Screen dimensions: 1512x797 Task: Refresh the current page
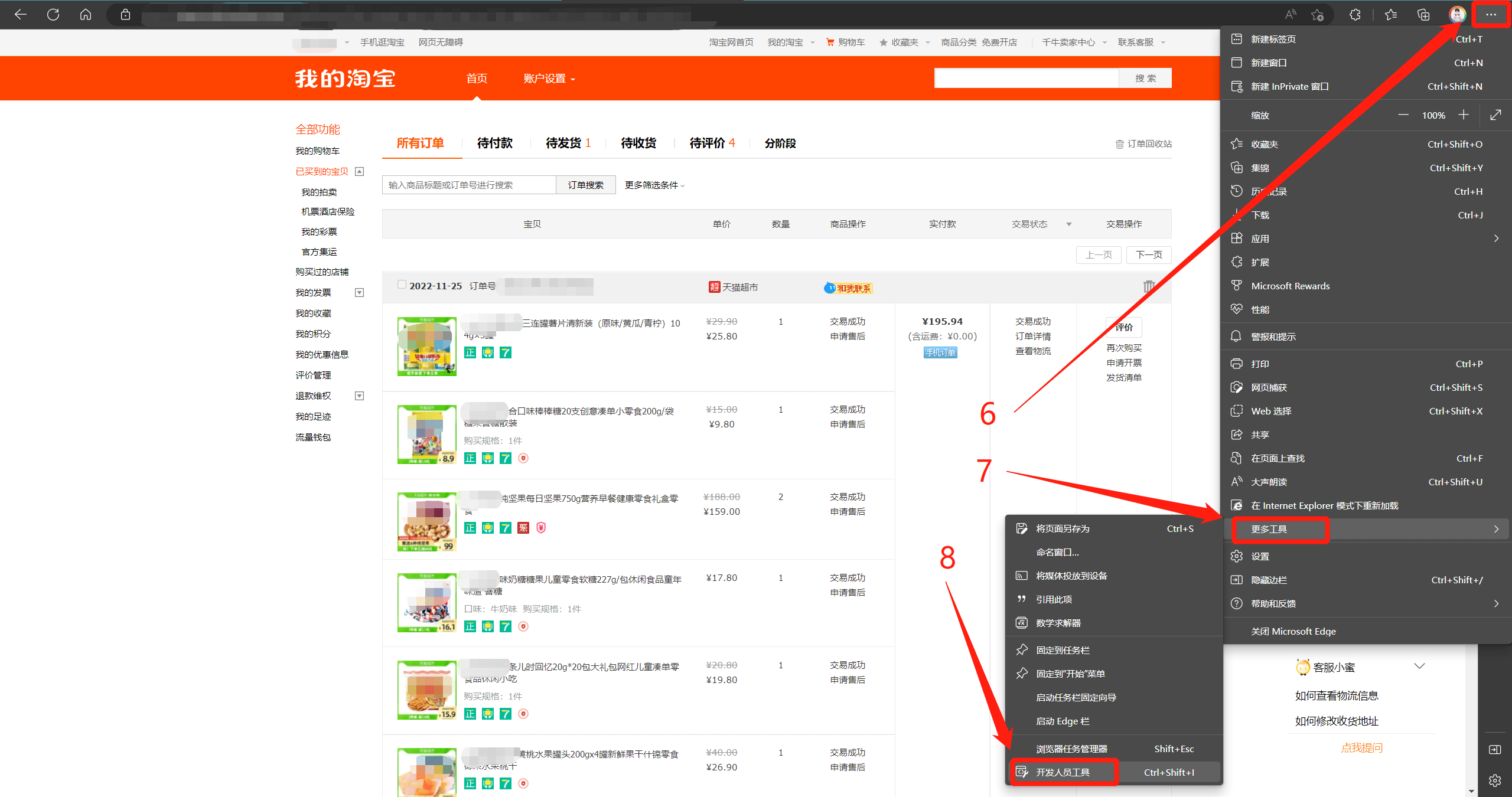pos(53,15)
